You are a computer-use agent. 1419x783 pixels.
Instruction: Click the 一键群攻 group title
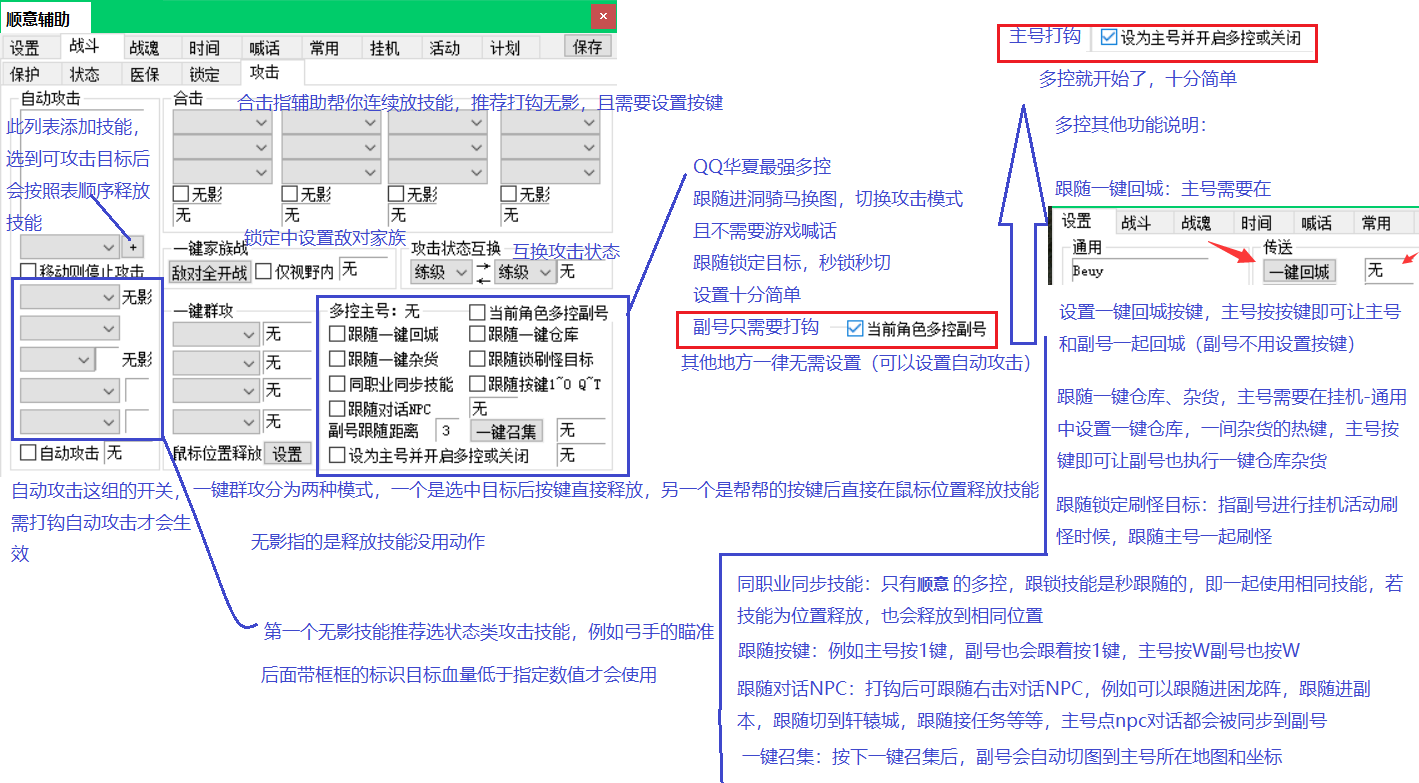[x=203, y=311]
